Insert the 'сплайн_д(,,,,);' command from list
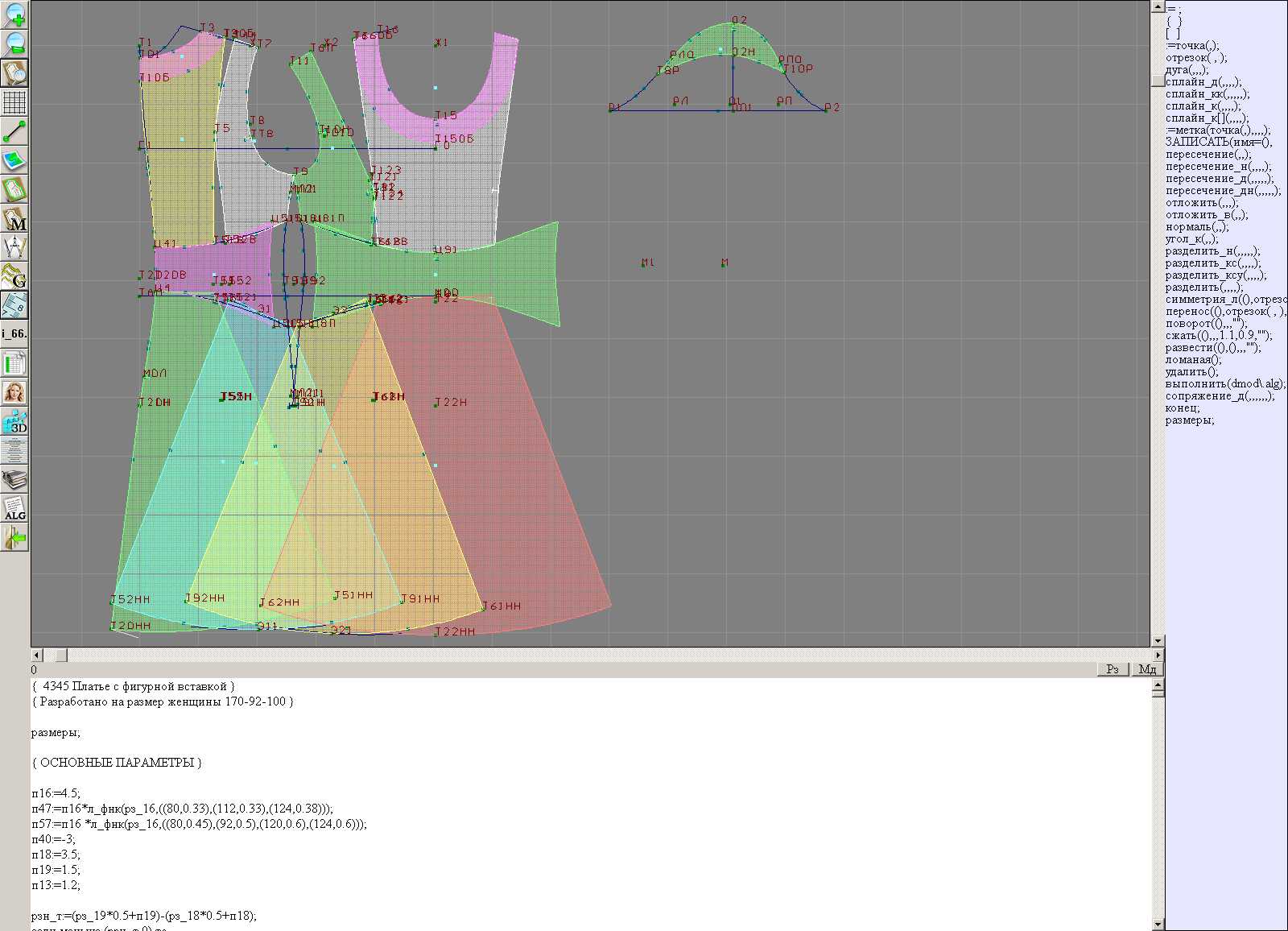The image size is (1288, 931). pos(1203,82)
